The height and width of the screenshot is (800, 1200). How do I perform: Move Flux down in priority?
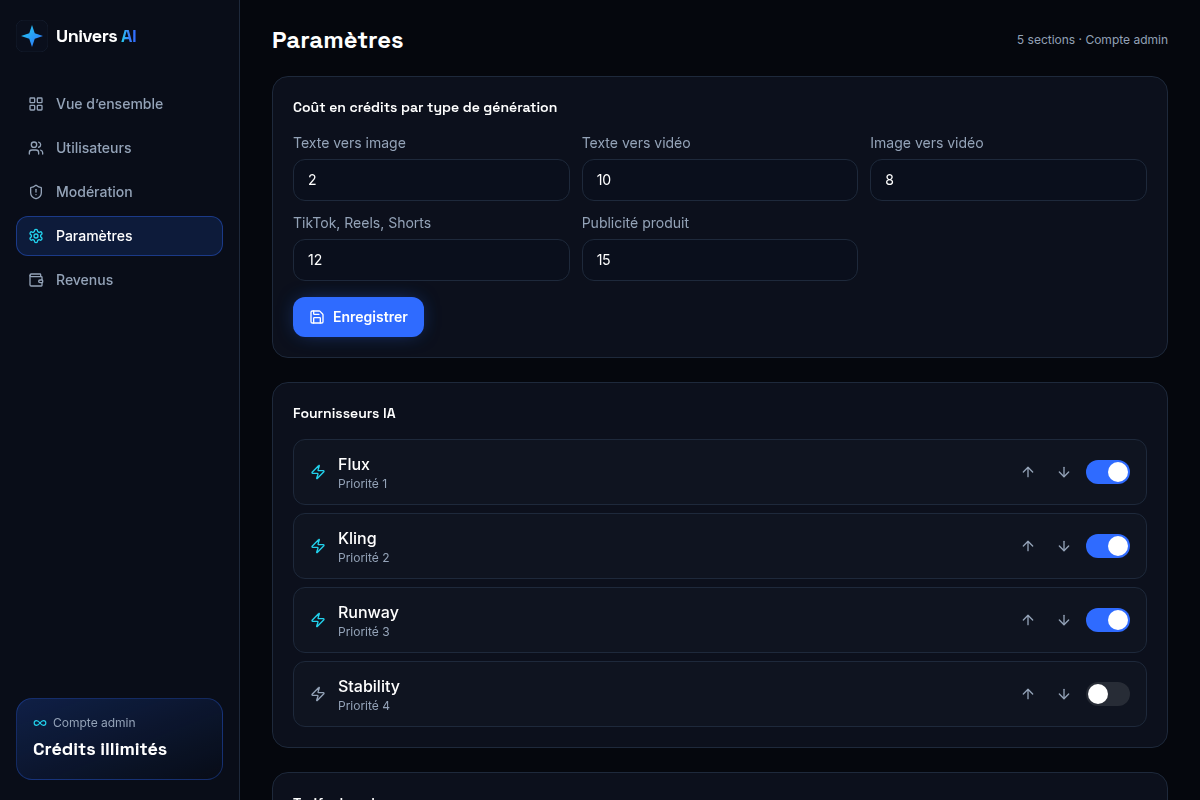tap(1064, 472)
